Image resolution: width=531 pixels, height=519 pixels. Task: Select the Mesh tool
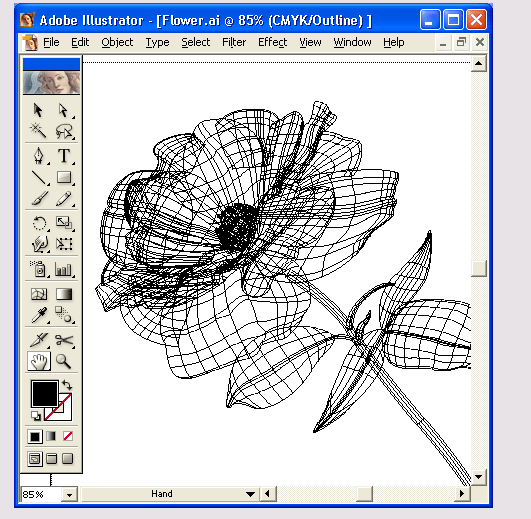coord(39,294)
